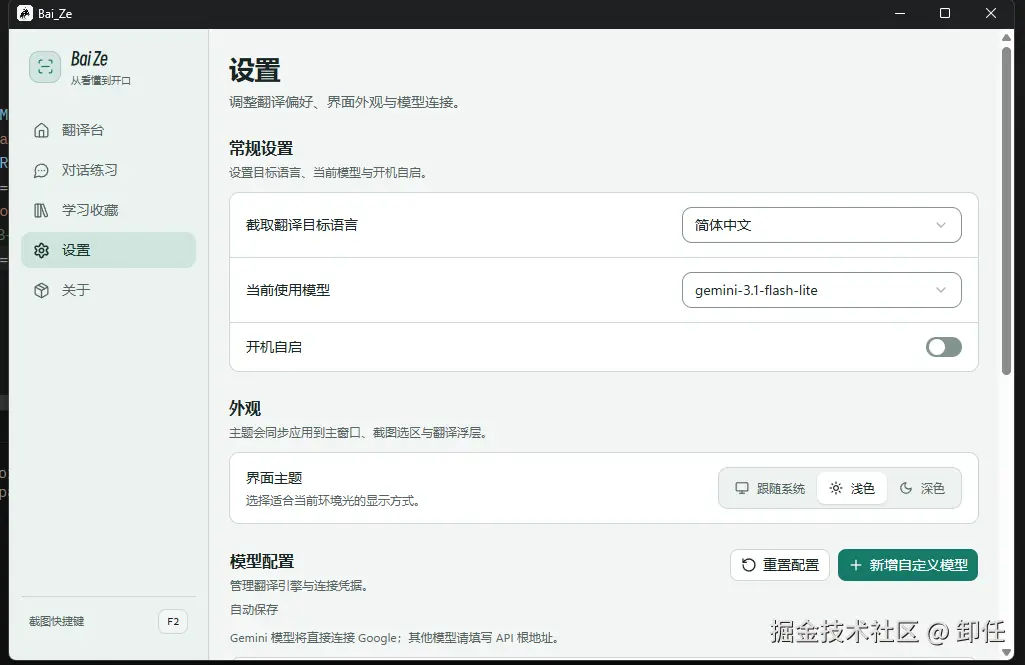Open the 关于 page
The width and height of the screenshot is (1025, 665).
(x=109, y=290)
